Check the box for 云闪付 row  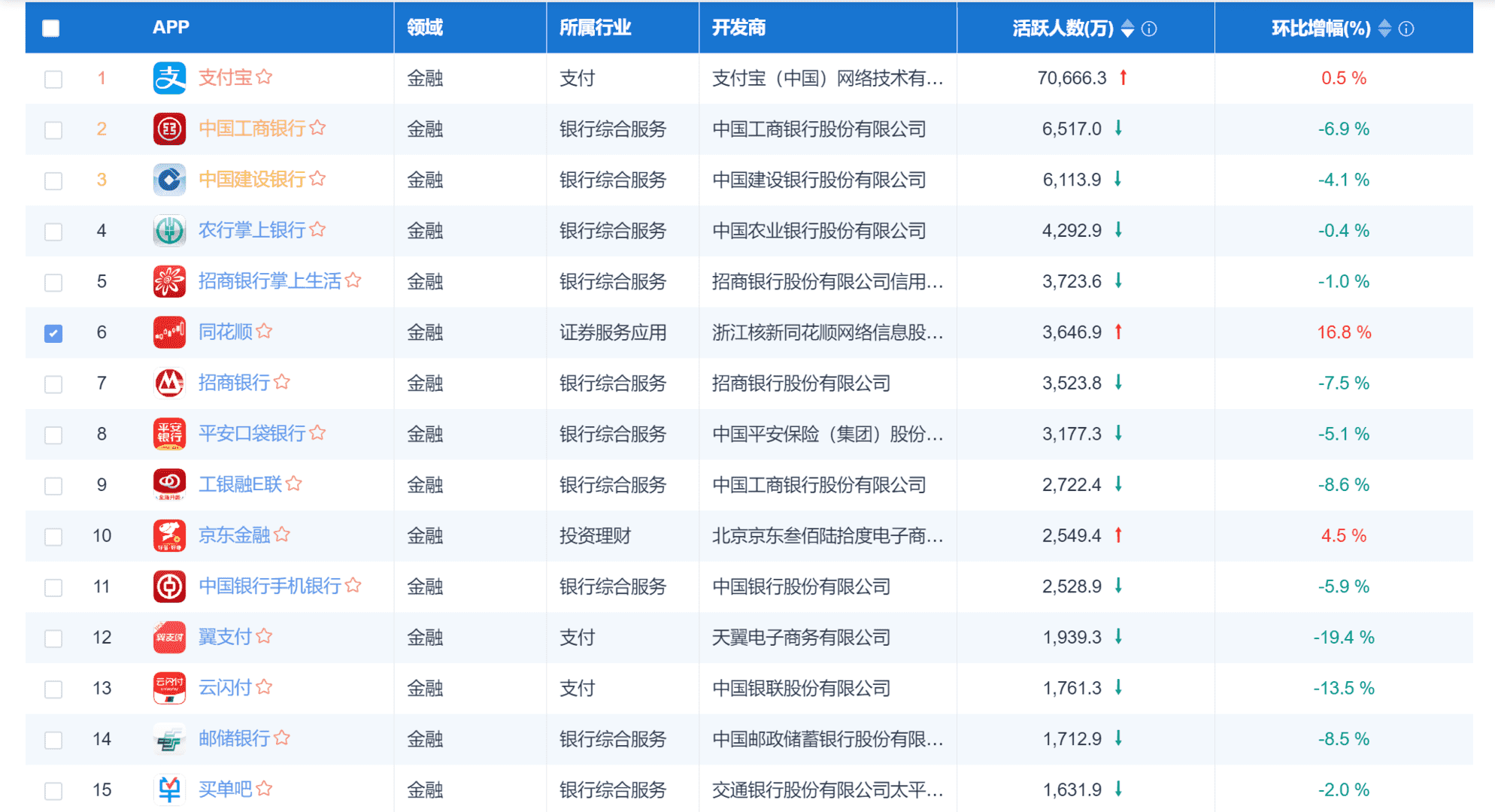point(53,689)
